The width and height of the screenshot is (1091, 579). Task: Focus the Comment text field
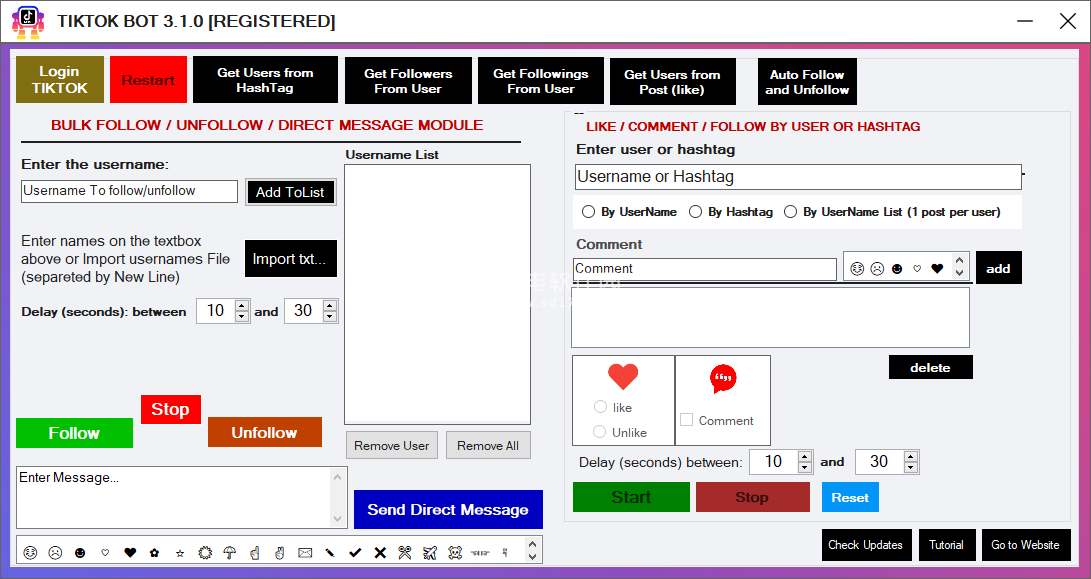[705, 269]
